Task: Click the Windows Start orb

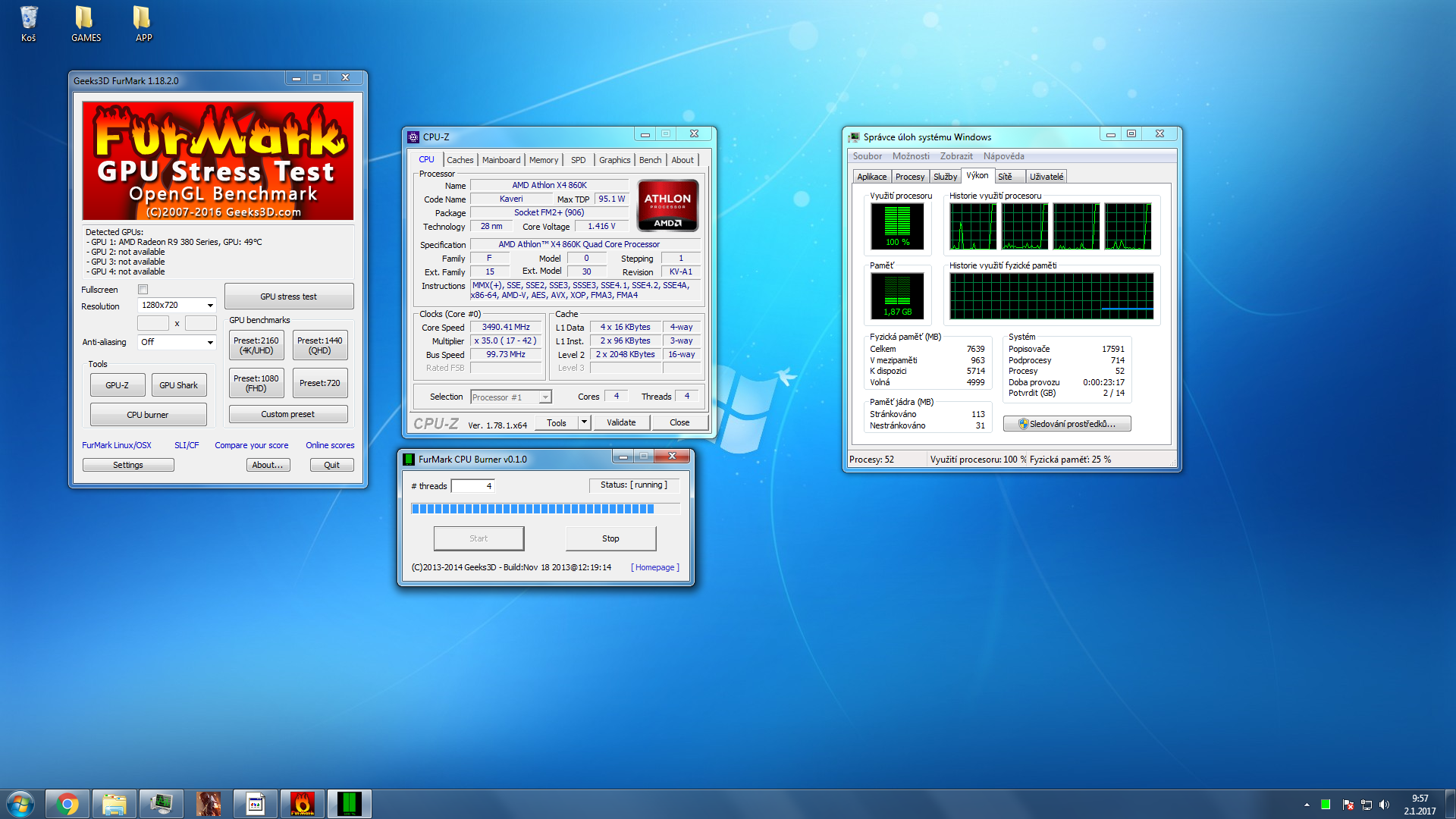Action: tap(20, 804)
